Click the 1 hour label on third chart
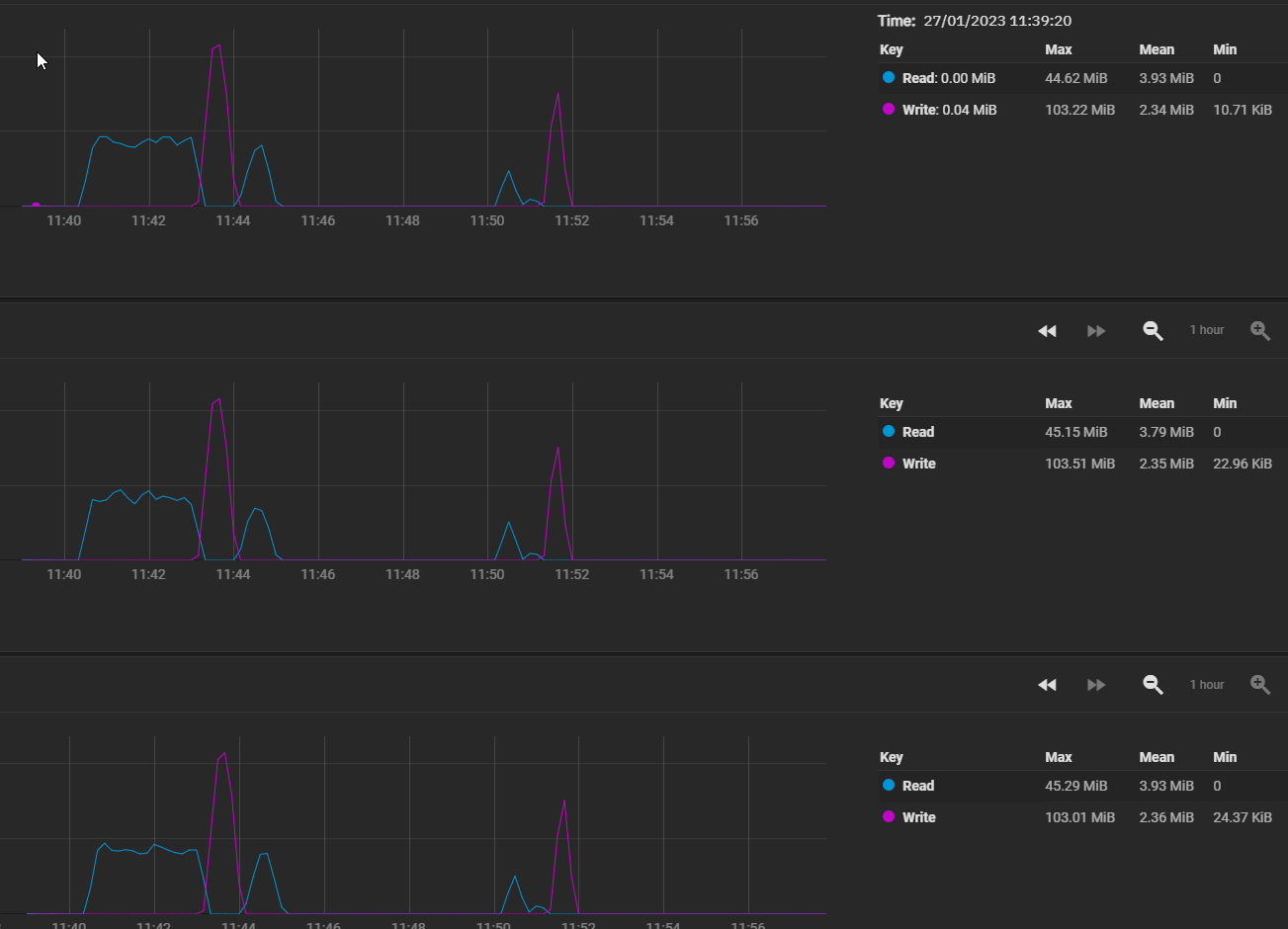Screen dimensions: 1288x929 tap(1207, 685)
